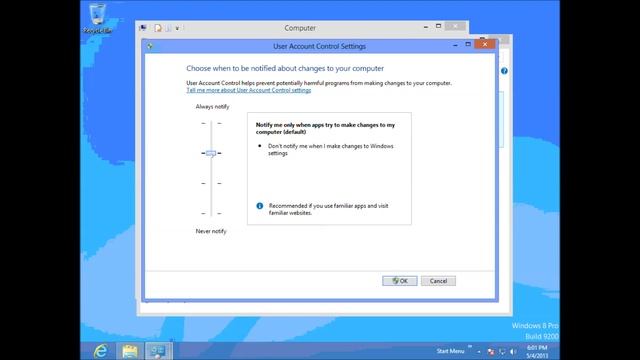Maximize the Computer window
The width and height of the screenshot is (640, 360).
point(438,26)
